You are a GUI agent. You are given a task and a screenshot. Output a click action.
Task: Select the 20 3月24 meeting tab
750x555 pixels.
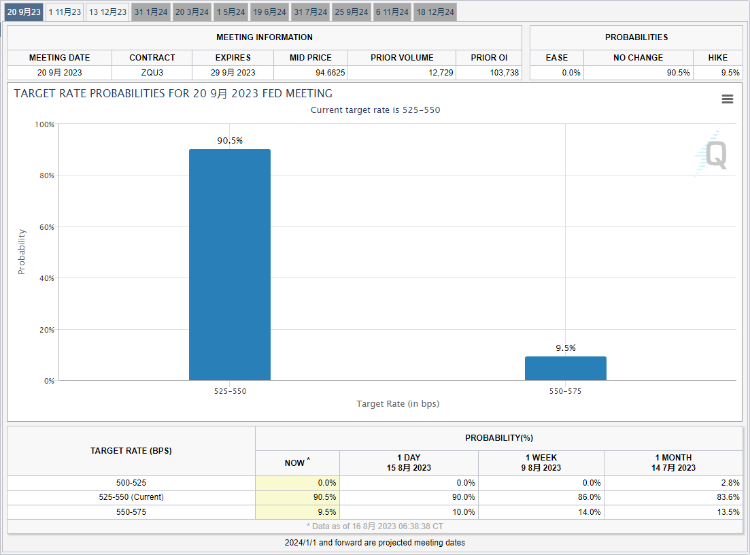click(x=192, y=12)
